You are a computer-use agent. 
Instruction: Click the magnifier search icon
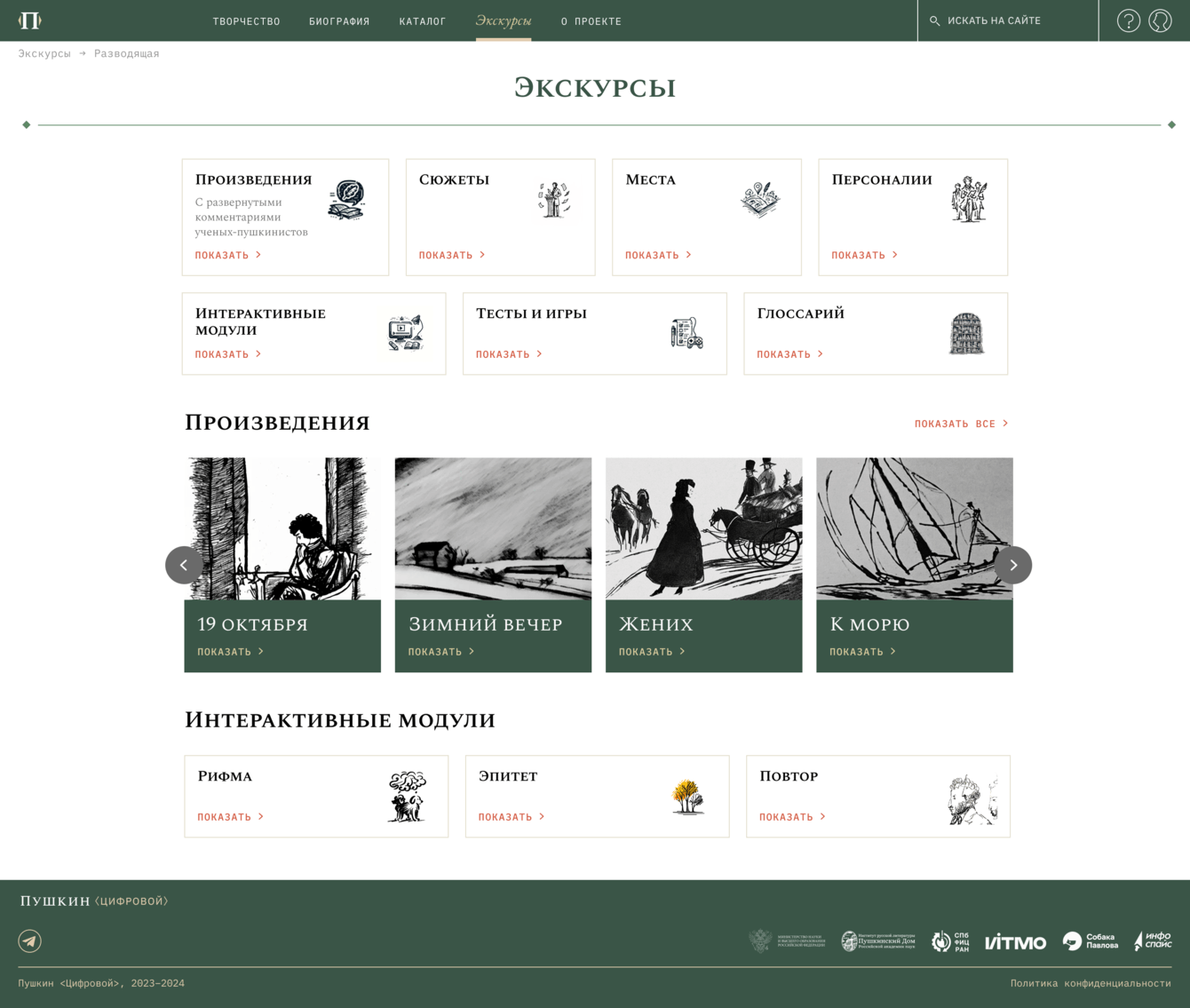[x=934, y=20]
